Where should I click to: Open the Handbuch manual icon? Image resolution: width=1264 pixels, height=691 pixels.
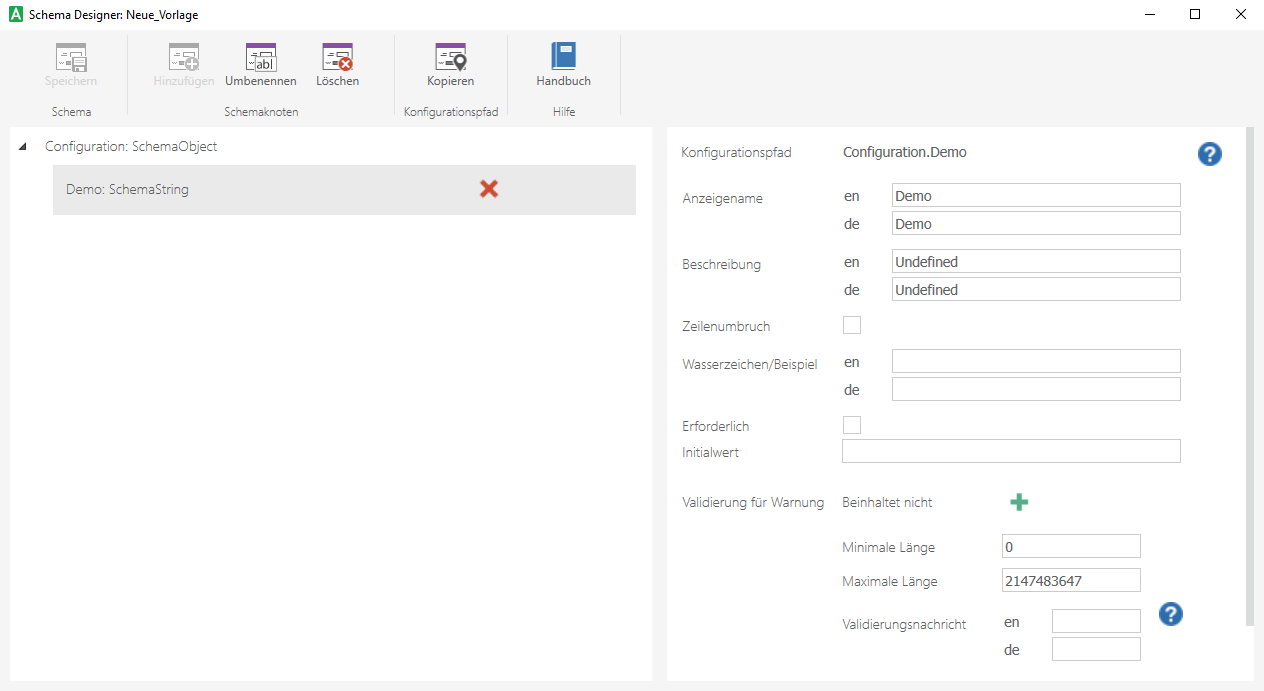coord(563,65)
